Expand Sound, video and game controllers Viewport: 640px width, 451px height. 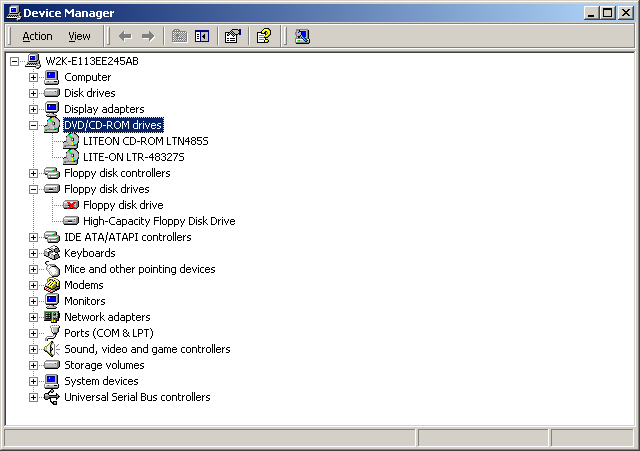pos(33,349)
